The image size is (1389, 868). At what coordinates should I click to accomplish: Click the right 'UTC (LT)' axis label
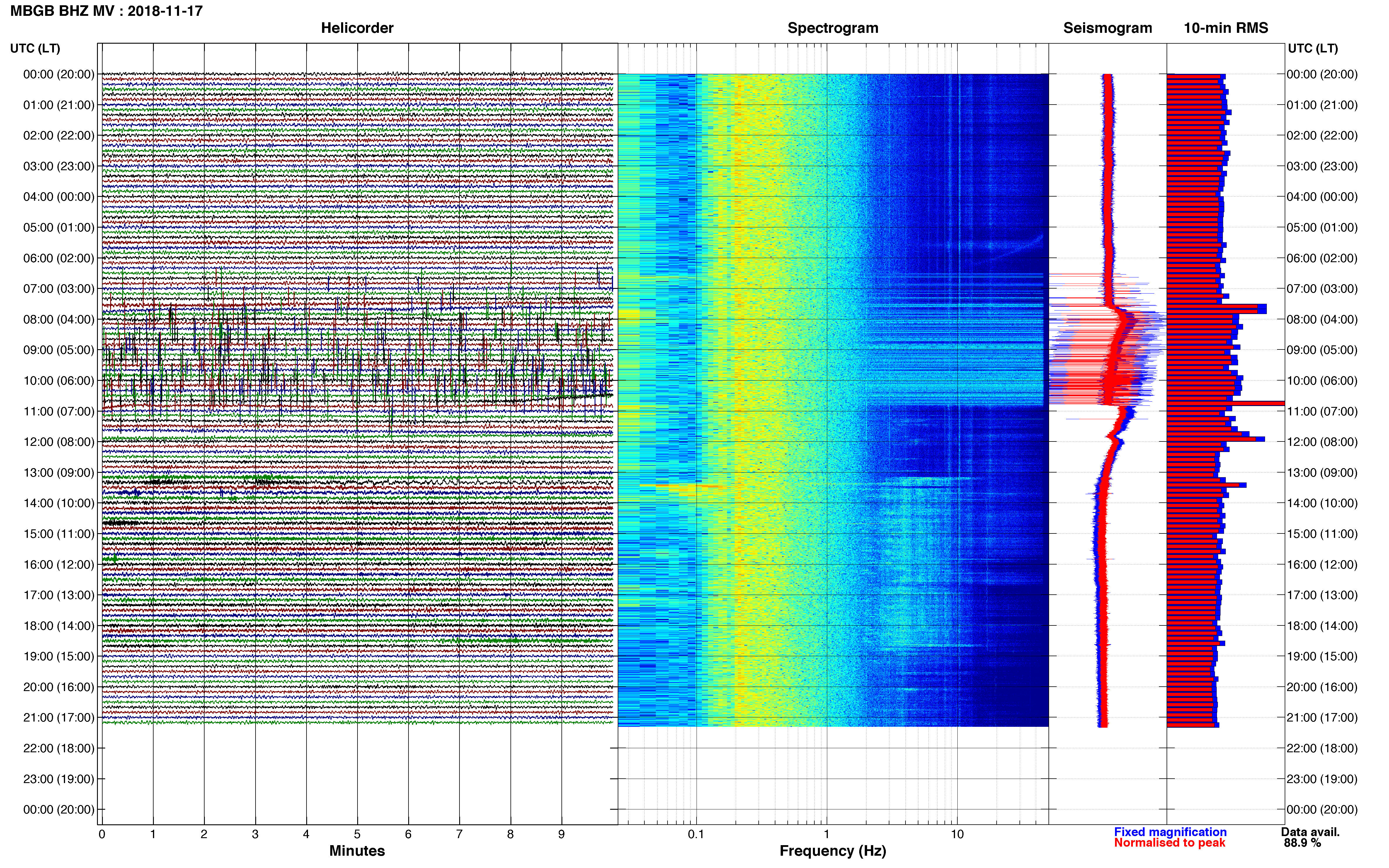pos(1313,48)
